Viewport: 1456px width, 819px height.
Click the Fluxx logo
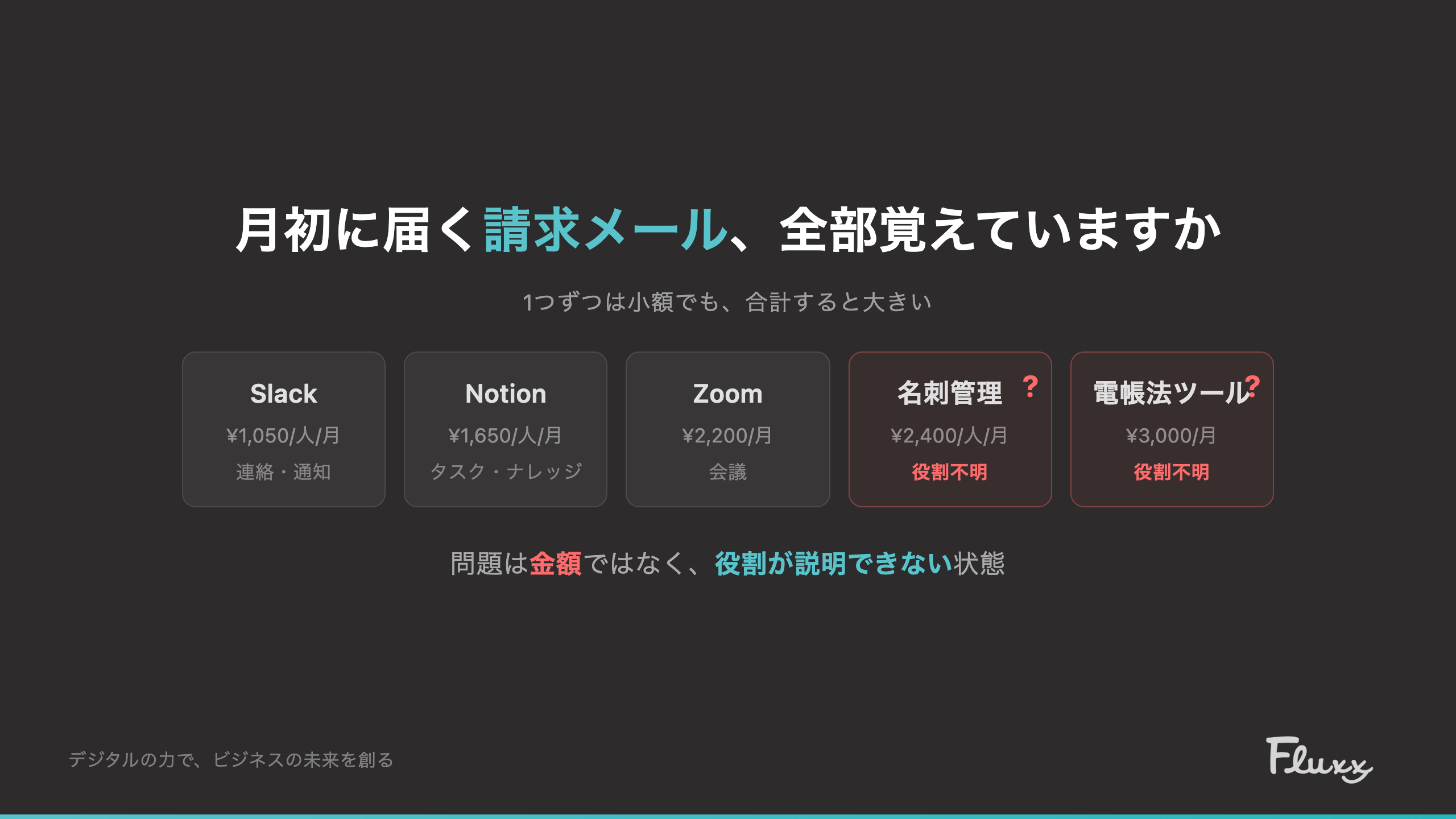tap(1319, 760)
